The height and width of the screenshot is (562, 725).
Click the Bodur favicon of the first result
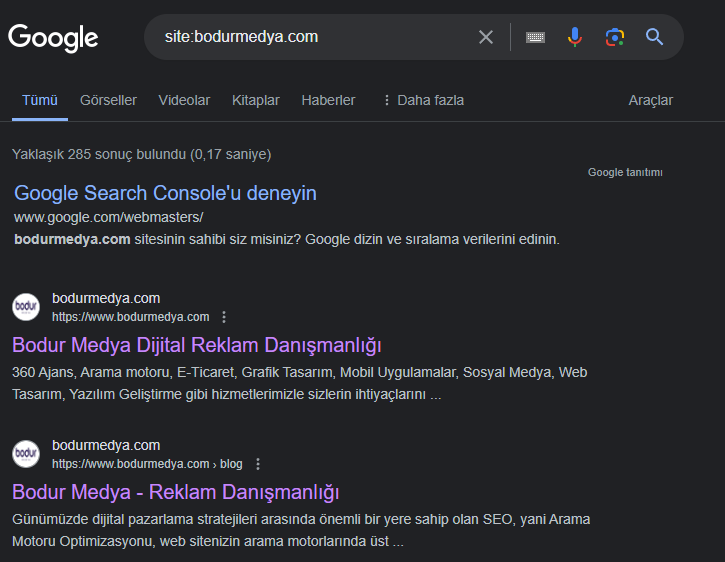pos(26,307)
